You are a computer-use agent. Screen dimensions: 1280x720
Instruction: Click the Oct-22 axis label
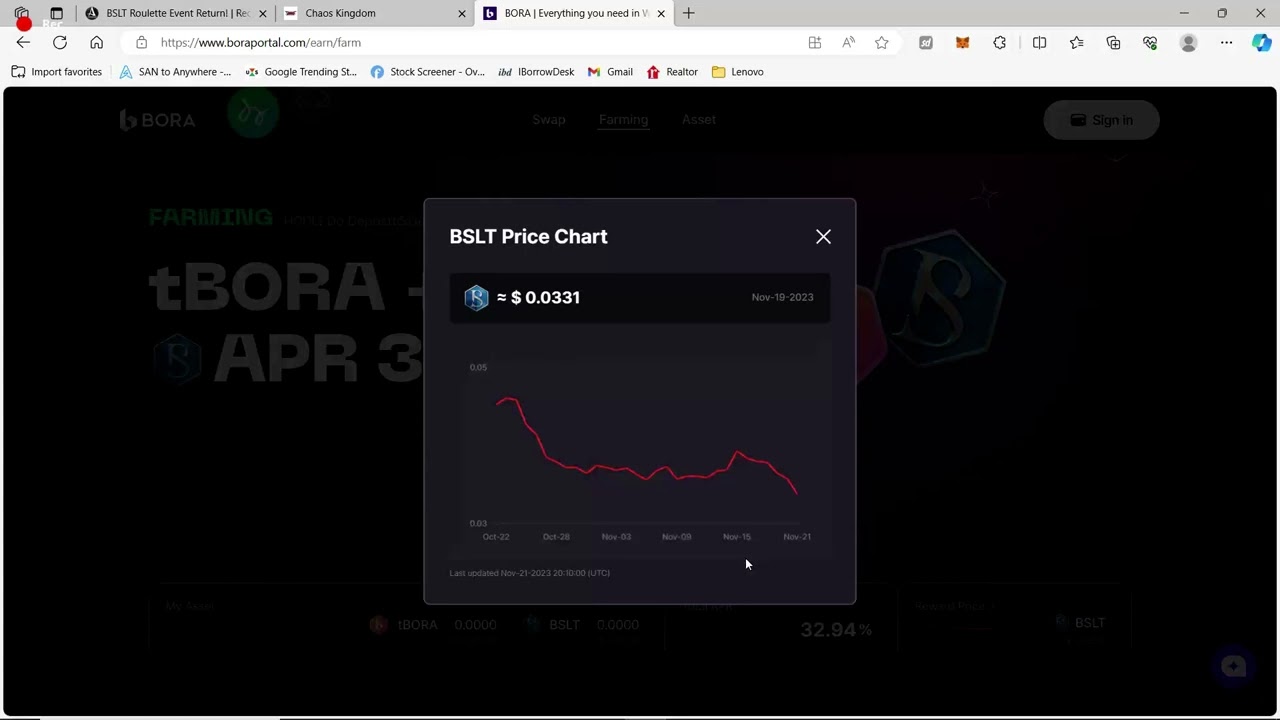point(496,537)
